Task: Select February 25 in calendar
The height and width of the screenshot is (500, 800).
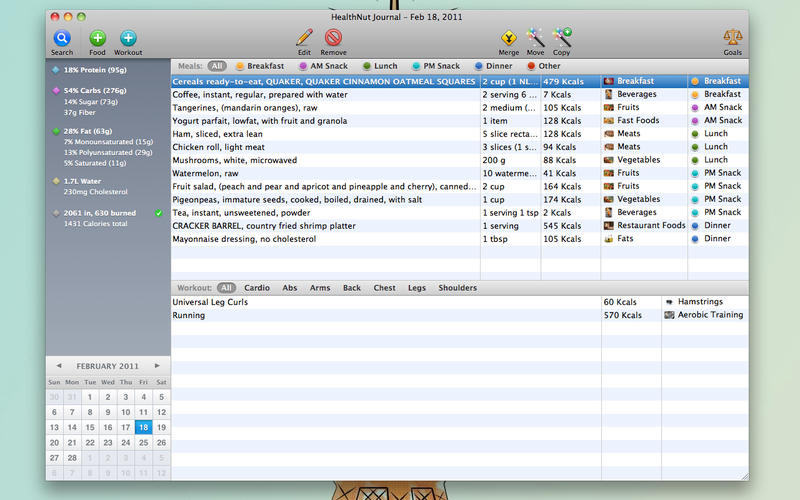Action: click(143, 443)
